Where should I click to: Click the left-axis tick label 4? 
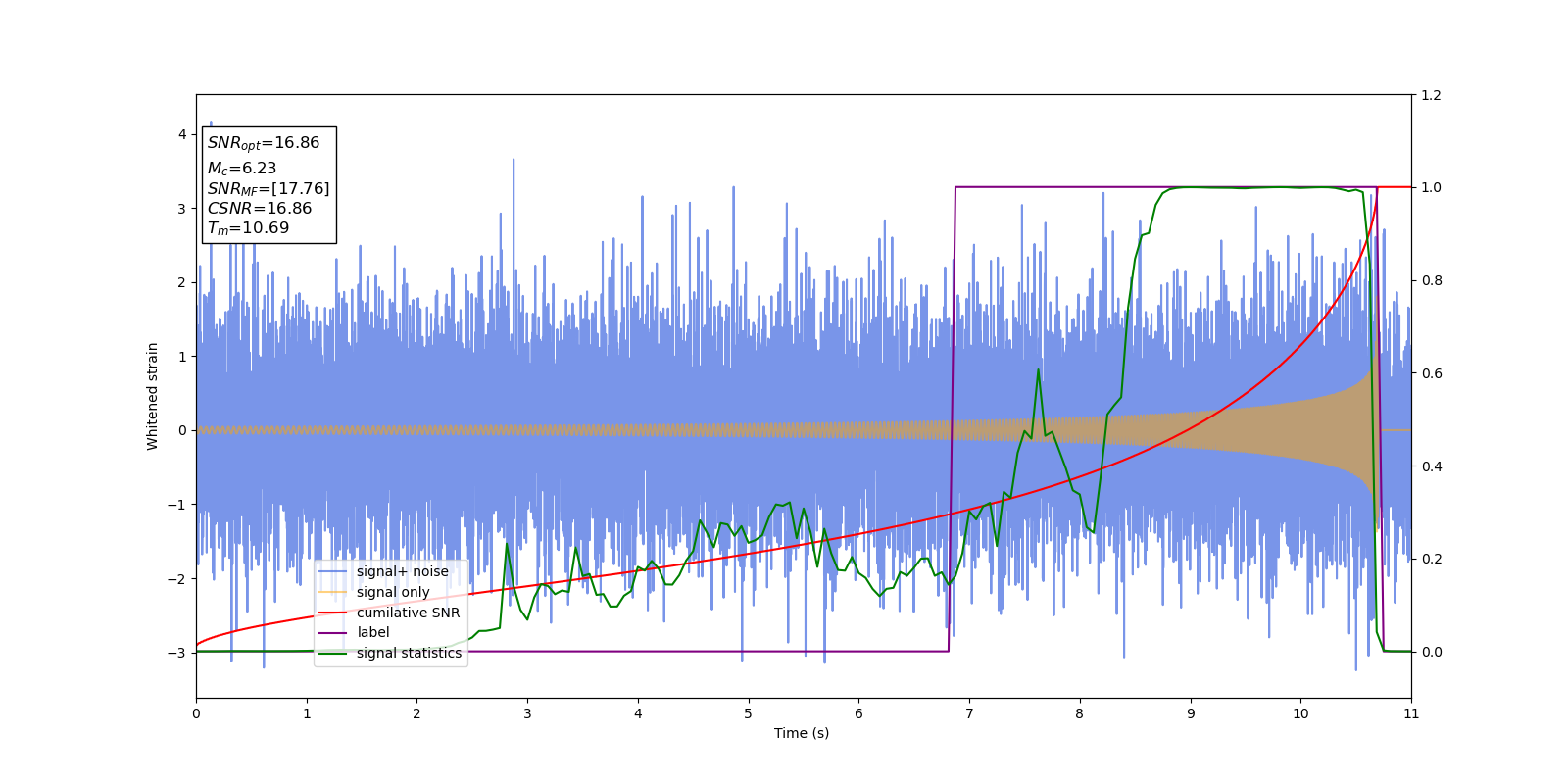click(182, 134)
